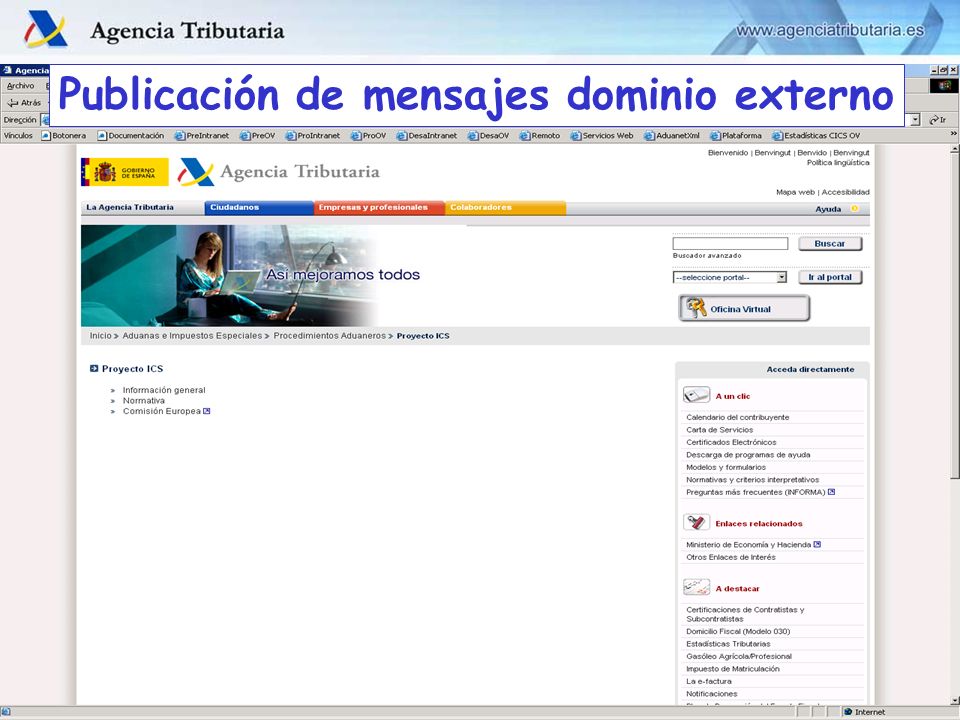Open the DesaIntranet favorites link
The width and height of the screenshot is (960, 720).
427,136
